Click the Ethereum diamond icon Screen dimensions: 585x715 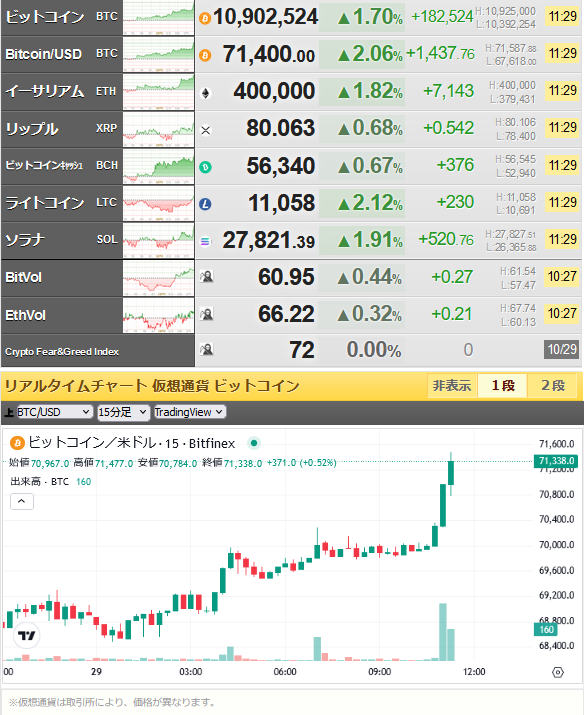[206, 93]
